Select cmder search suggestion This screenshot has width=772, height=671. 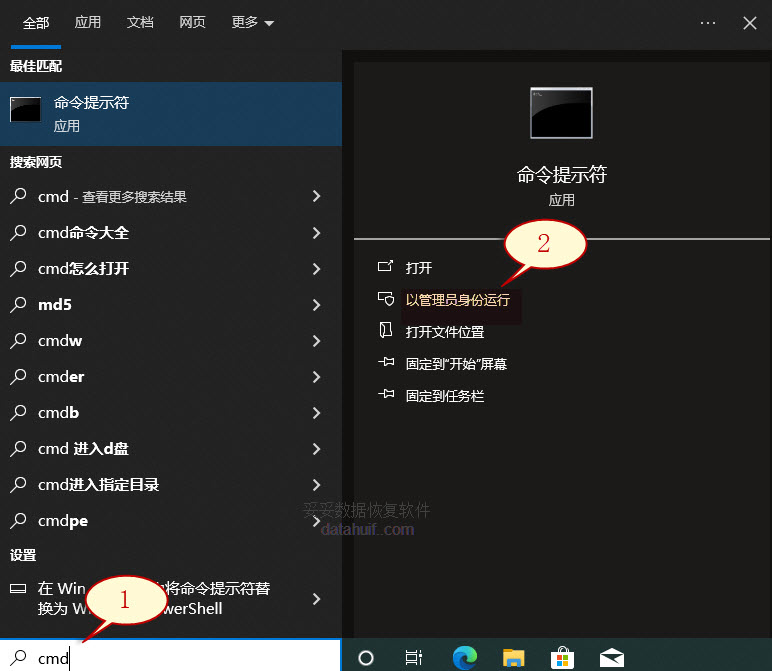171,376
